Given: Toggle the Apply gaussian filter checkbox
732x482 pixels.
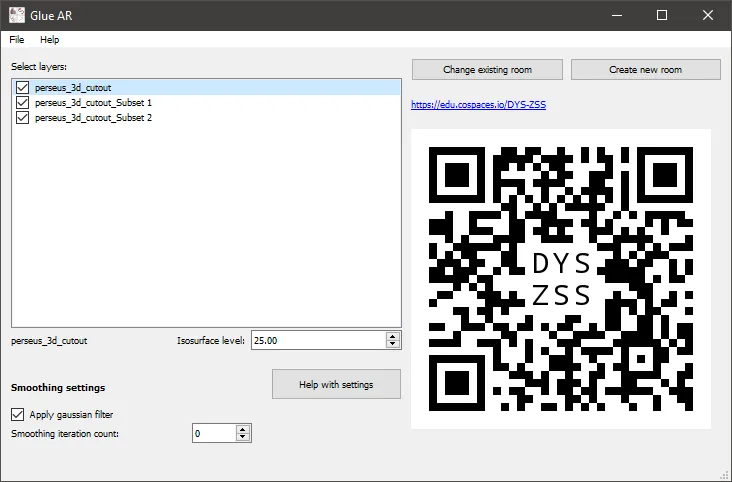Looking at the screenshot, I should pos(17,414).
